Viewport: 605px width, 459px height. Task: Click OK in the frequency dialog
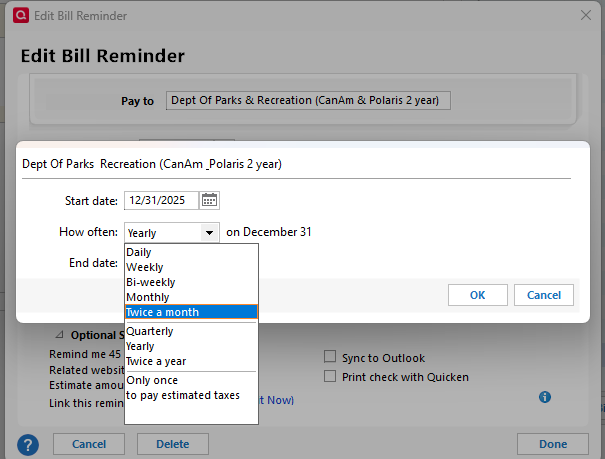point(477,295)
